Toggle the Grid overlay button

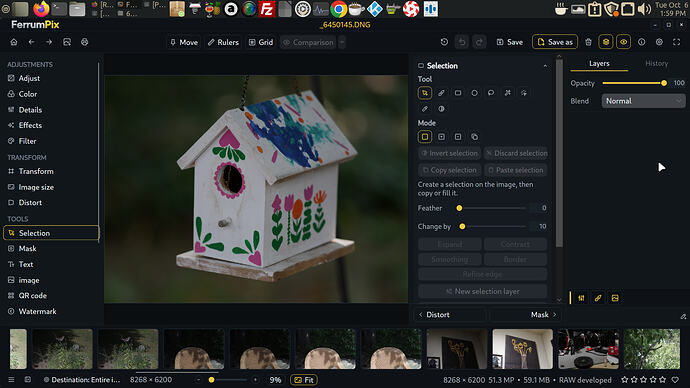tap(261, 42)
